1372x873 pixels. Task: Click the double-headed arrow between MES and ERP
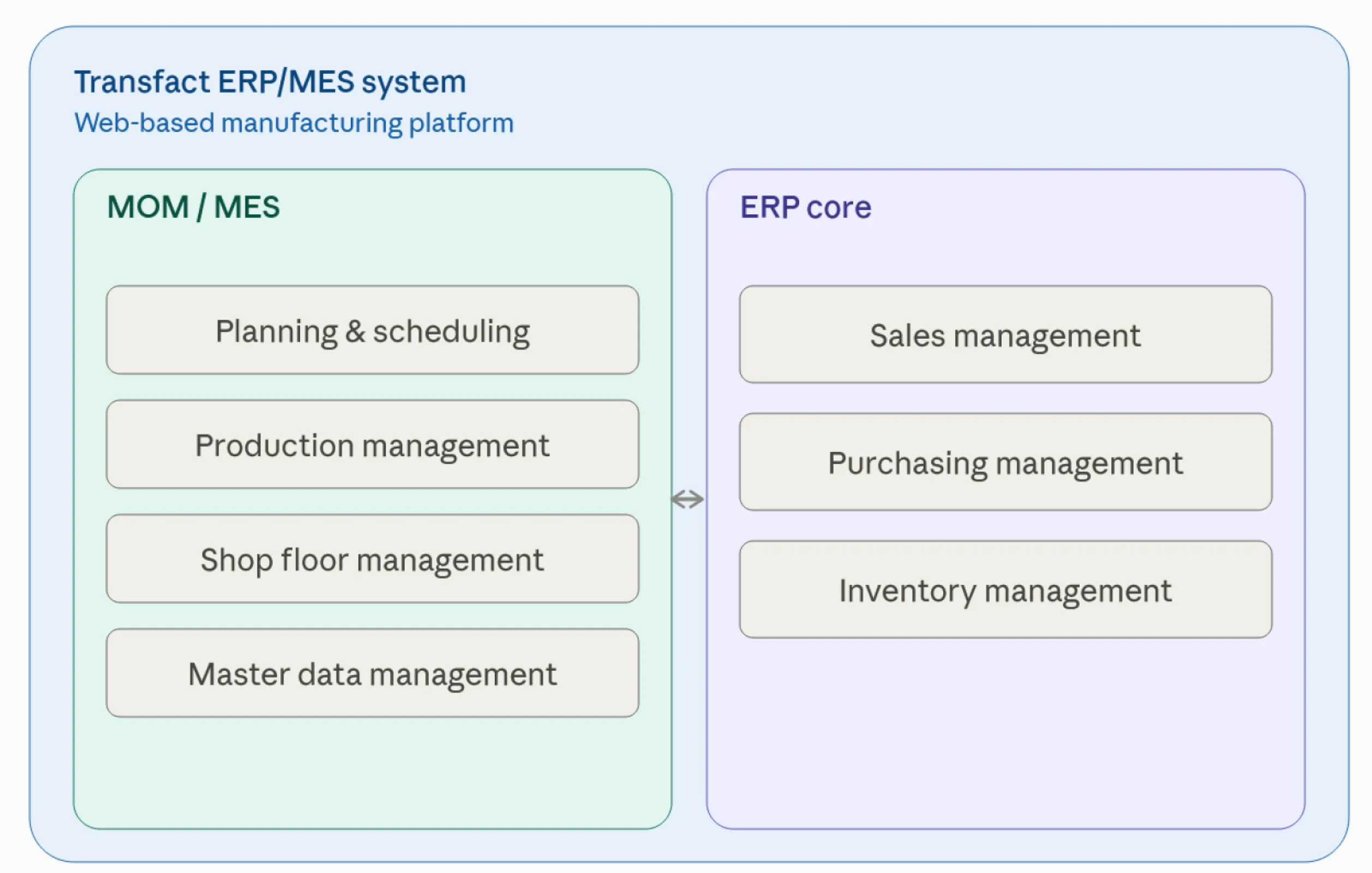688,499
